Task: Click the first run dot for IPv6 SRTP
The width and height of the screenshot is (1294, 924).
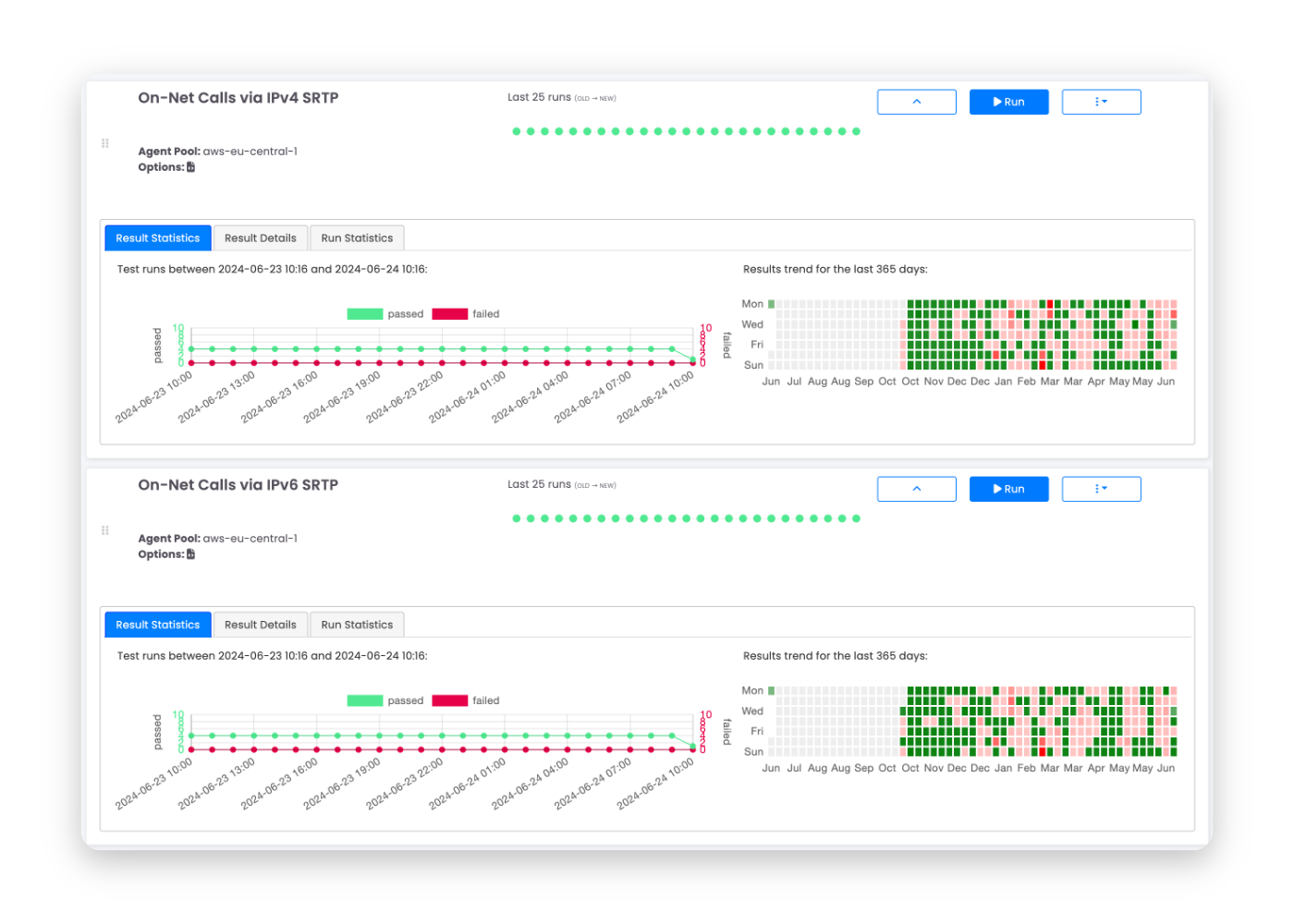Action: (517, 518)
